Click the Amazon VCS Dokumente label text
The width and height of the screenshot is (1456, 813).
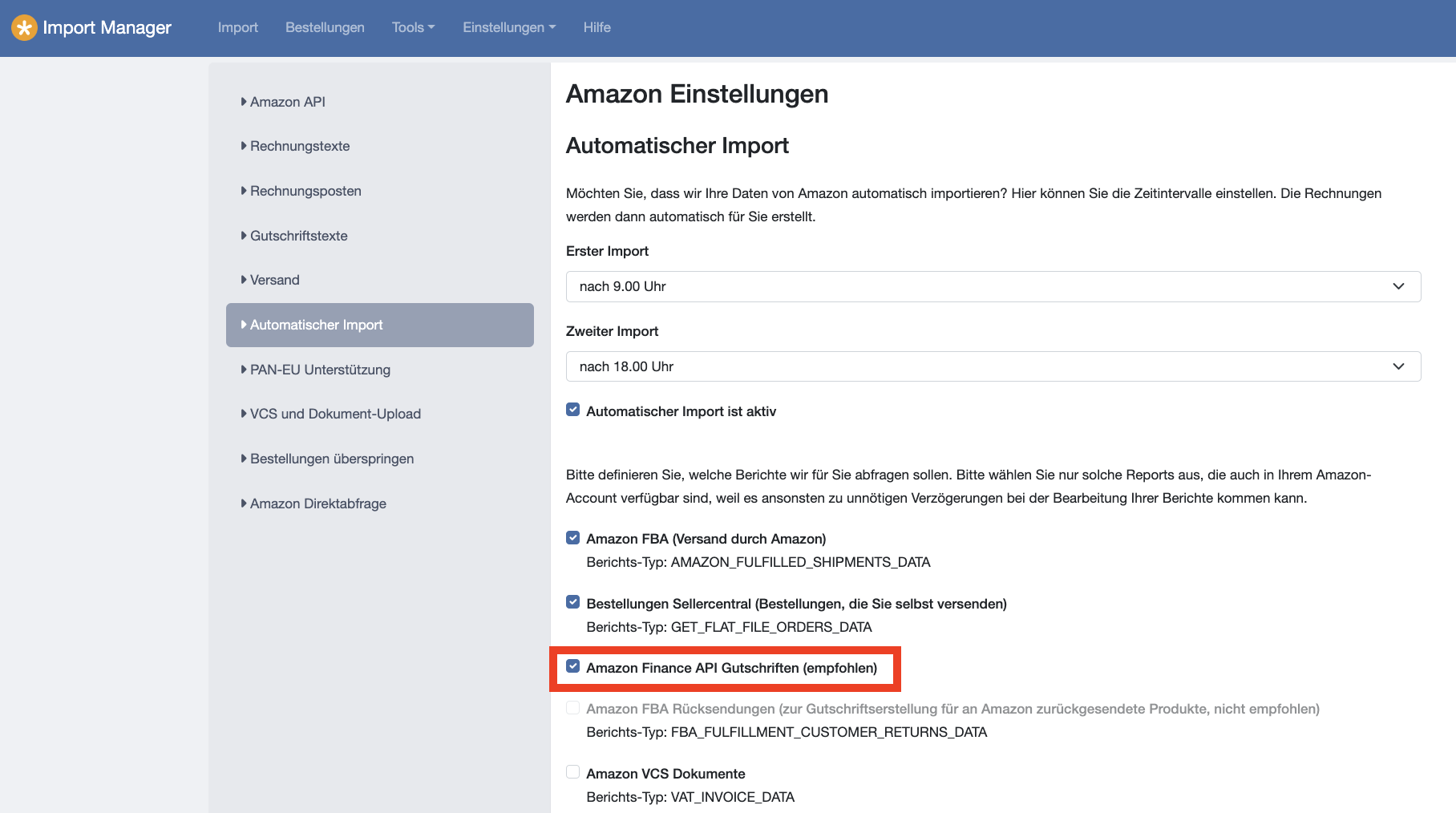665,774
